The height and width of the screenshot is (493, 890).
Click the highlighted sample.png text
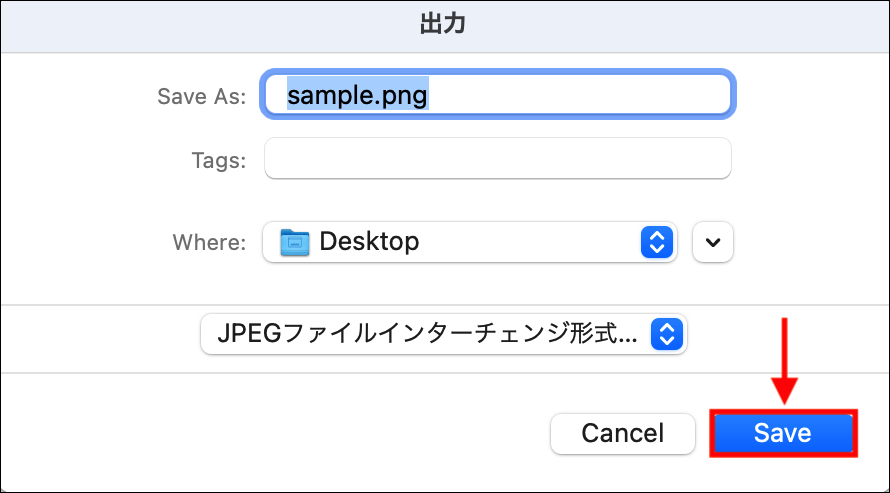[357, 94]
